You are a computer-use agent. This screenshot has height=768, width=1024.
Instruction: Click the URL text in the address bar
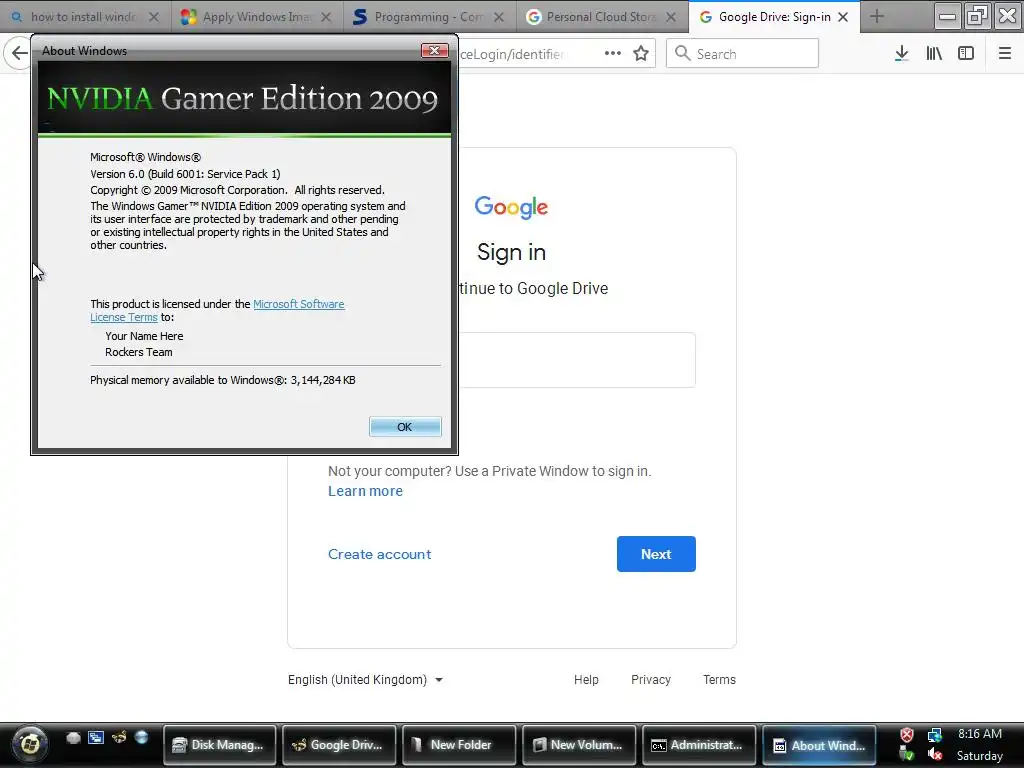click(512, 54)
